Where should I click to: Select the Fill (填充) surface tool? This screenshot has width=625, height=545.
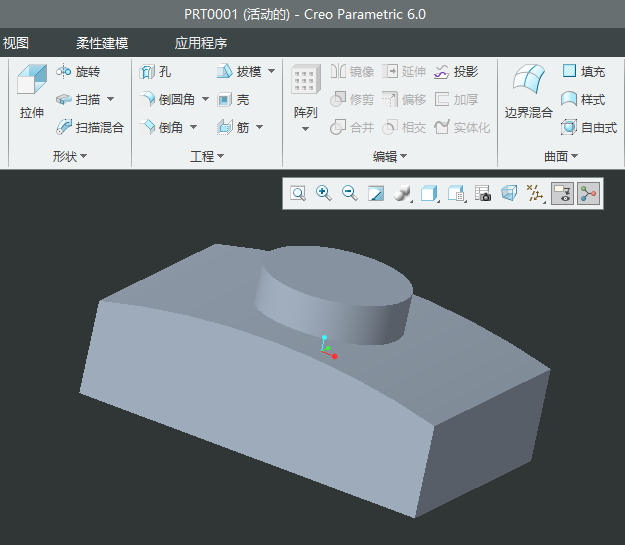click(x=584, y=72)
